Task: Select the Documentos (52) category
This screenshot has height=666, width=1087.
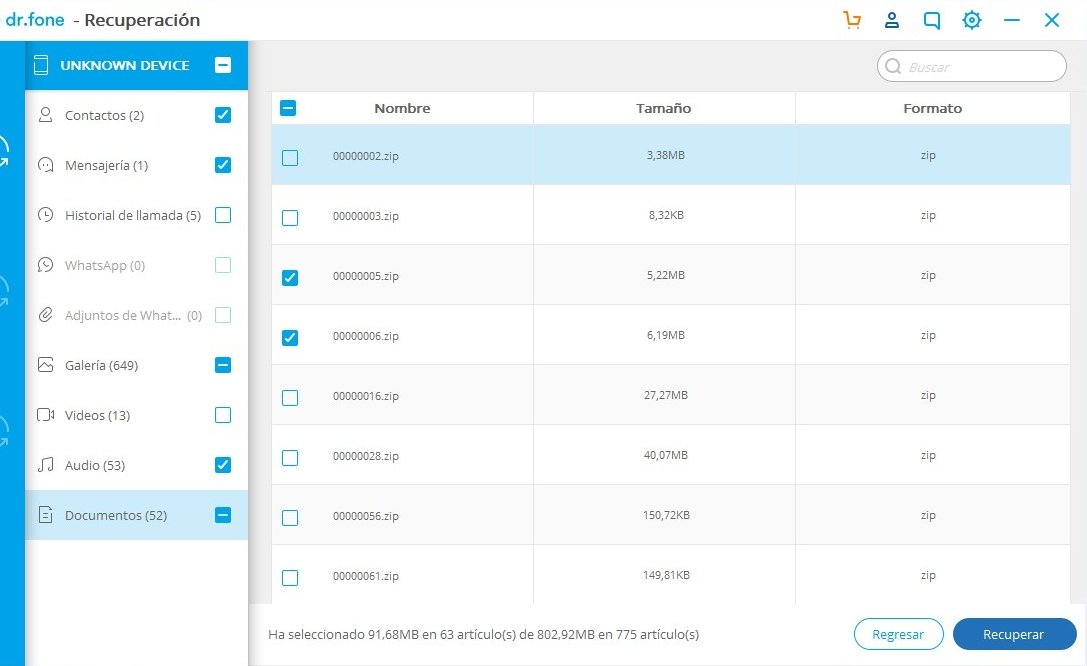Action: point(137,515)
